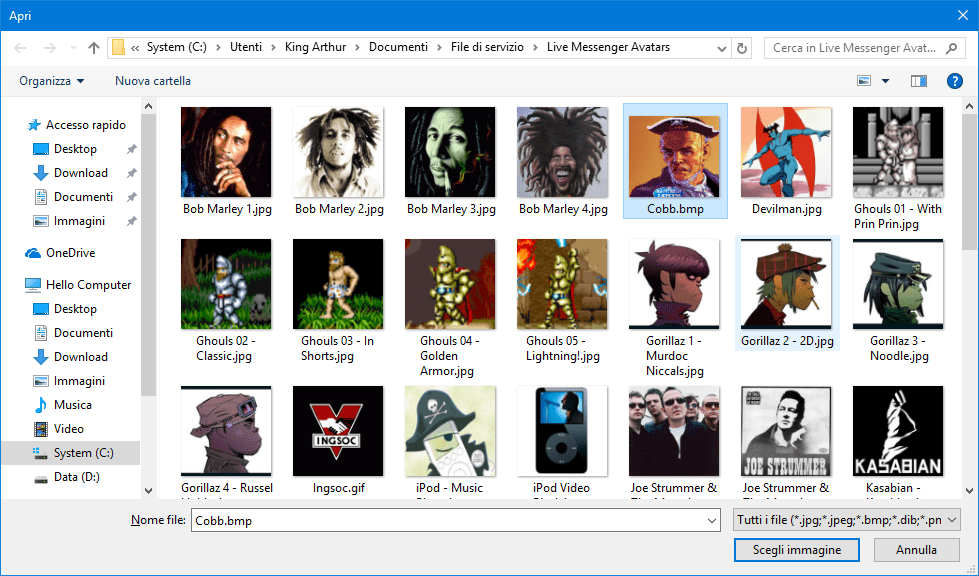Refresh the current folder view
The image size is (979, 576).
tap(742, 48)
